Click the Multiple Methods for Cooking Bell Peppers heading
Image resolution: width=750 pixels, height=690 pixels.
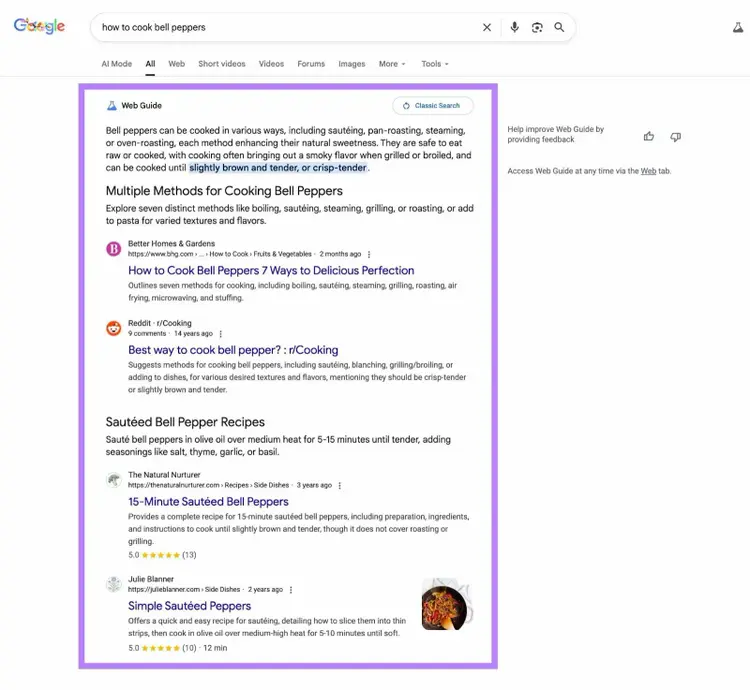[224, 191]
